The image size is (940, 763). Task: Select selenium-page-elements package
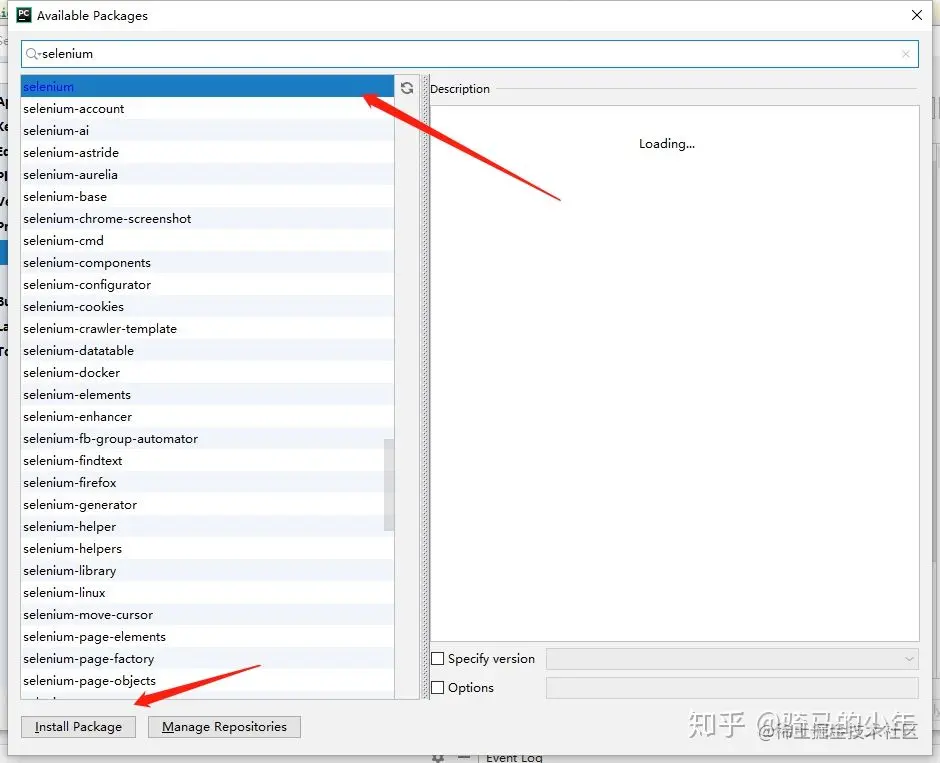[207, 637]
